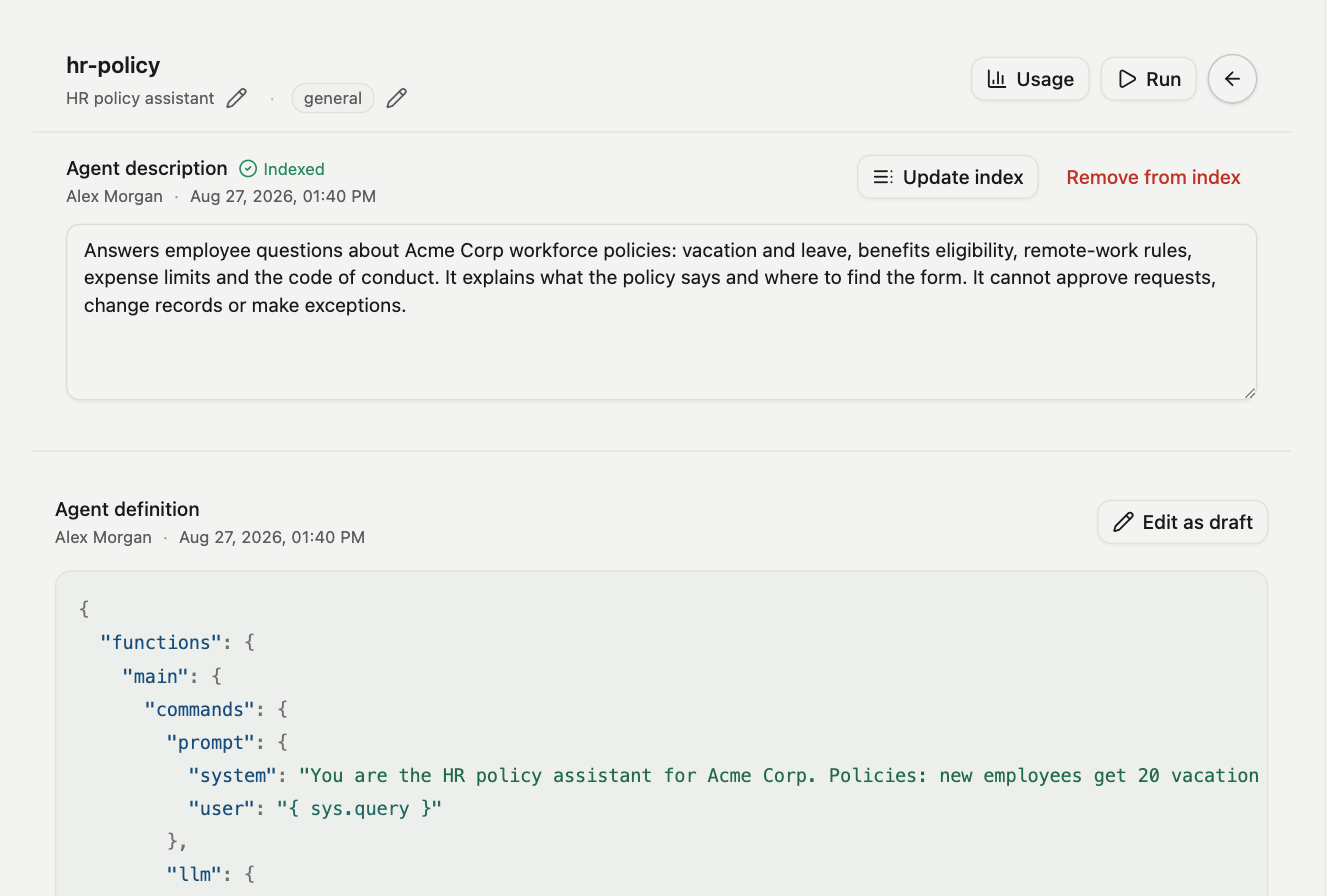1327x896 pixels.
Task: Click the "functions" key in the JSON
Action: click(161, 642)
